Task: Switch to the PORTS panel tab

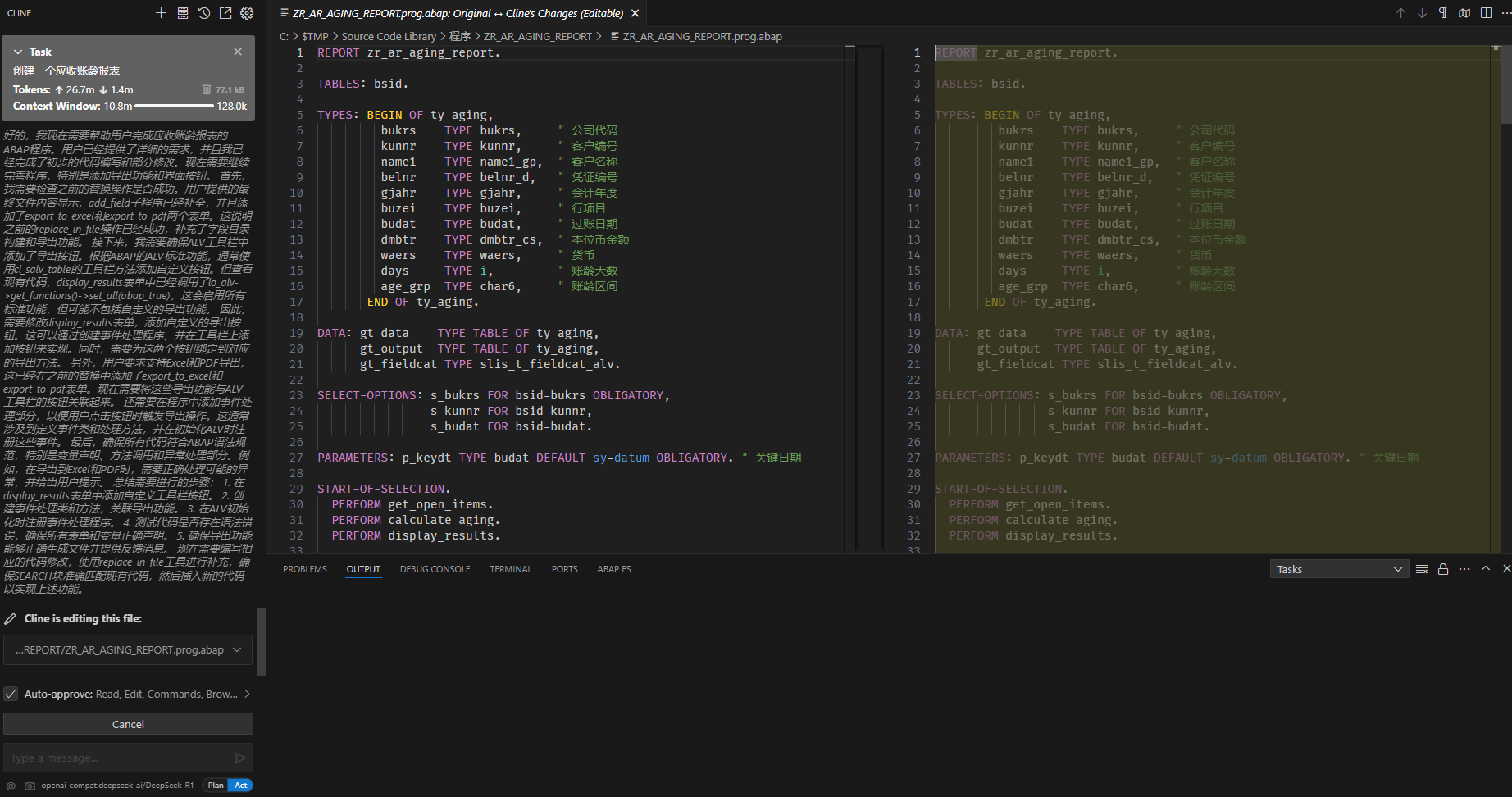Action: coord(565,569)
